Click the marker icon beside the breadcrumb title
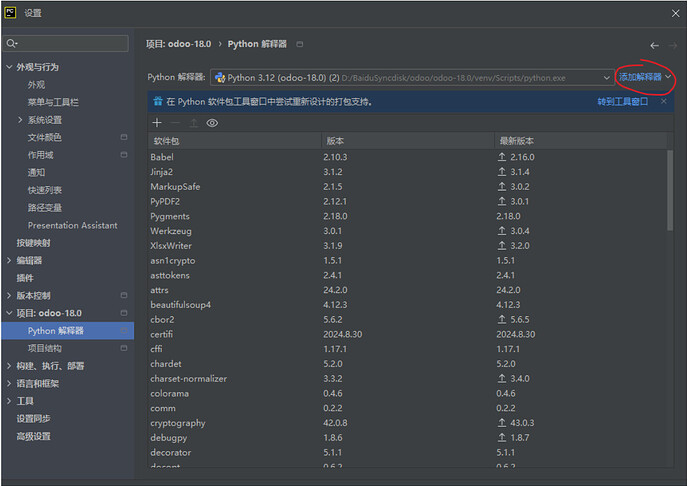This screenshot has height=486, width=690. 300,44
